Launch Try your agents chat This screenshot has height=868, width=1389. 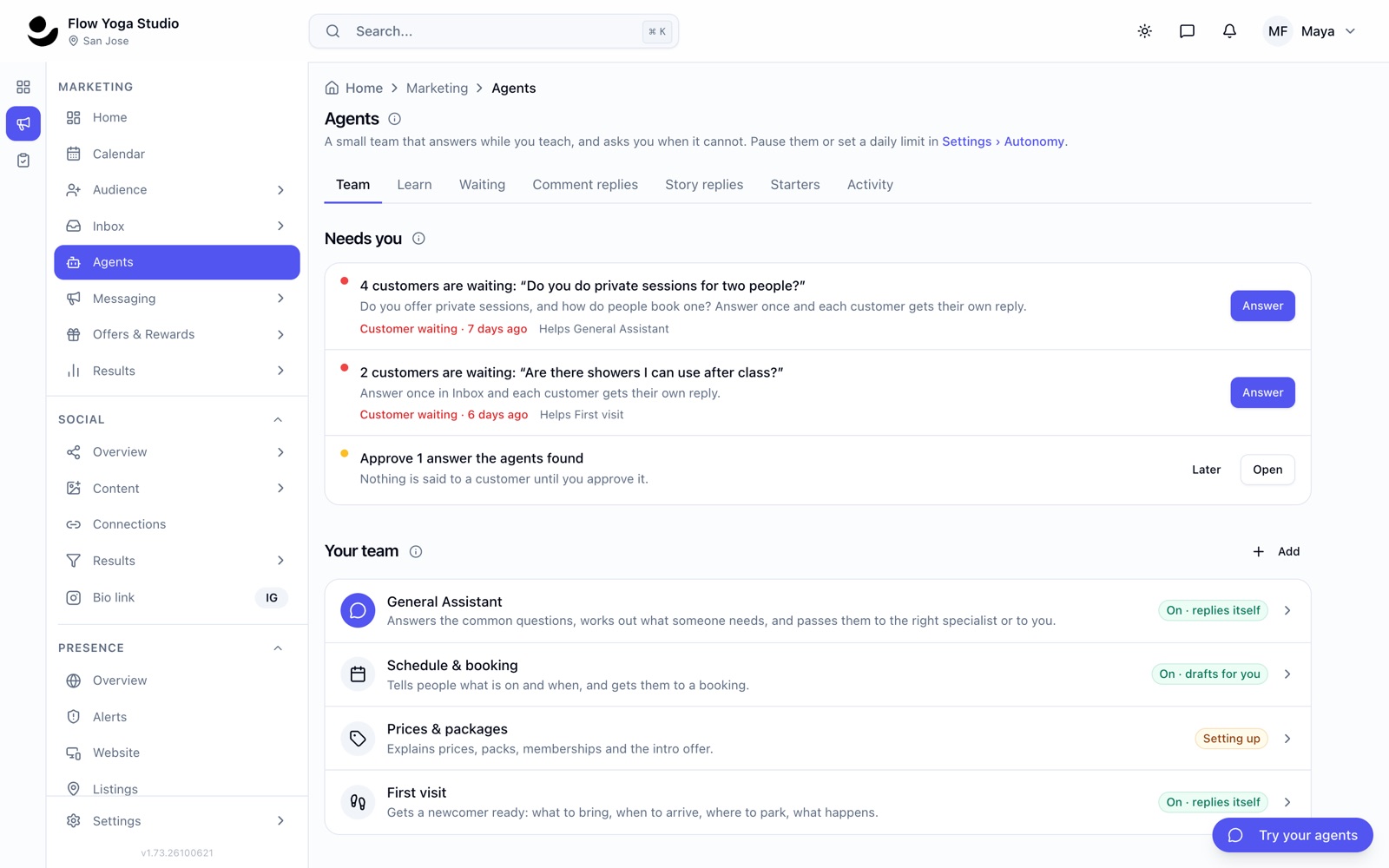click(1293, 835)
